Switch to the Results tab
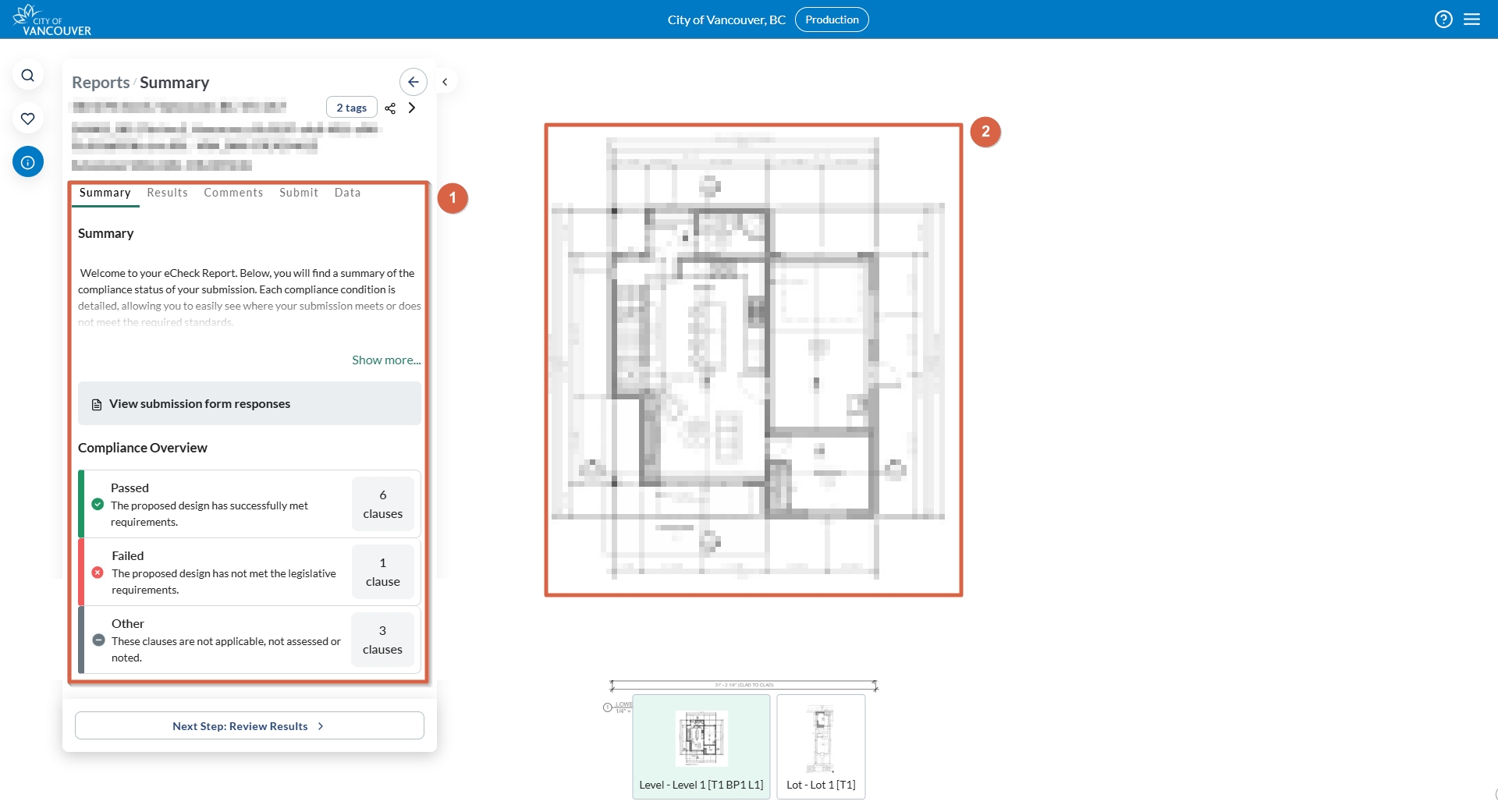The image size is (1498, 812). point(168,193)
